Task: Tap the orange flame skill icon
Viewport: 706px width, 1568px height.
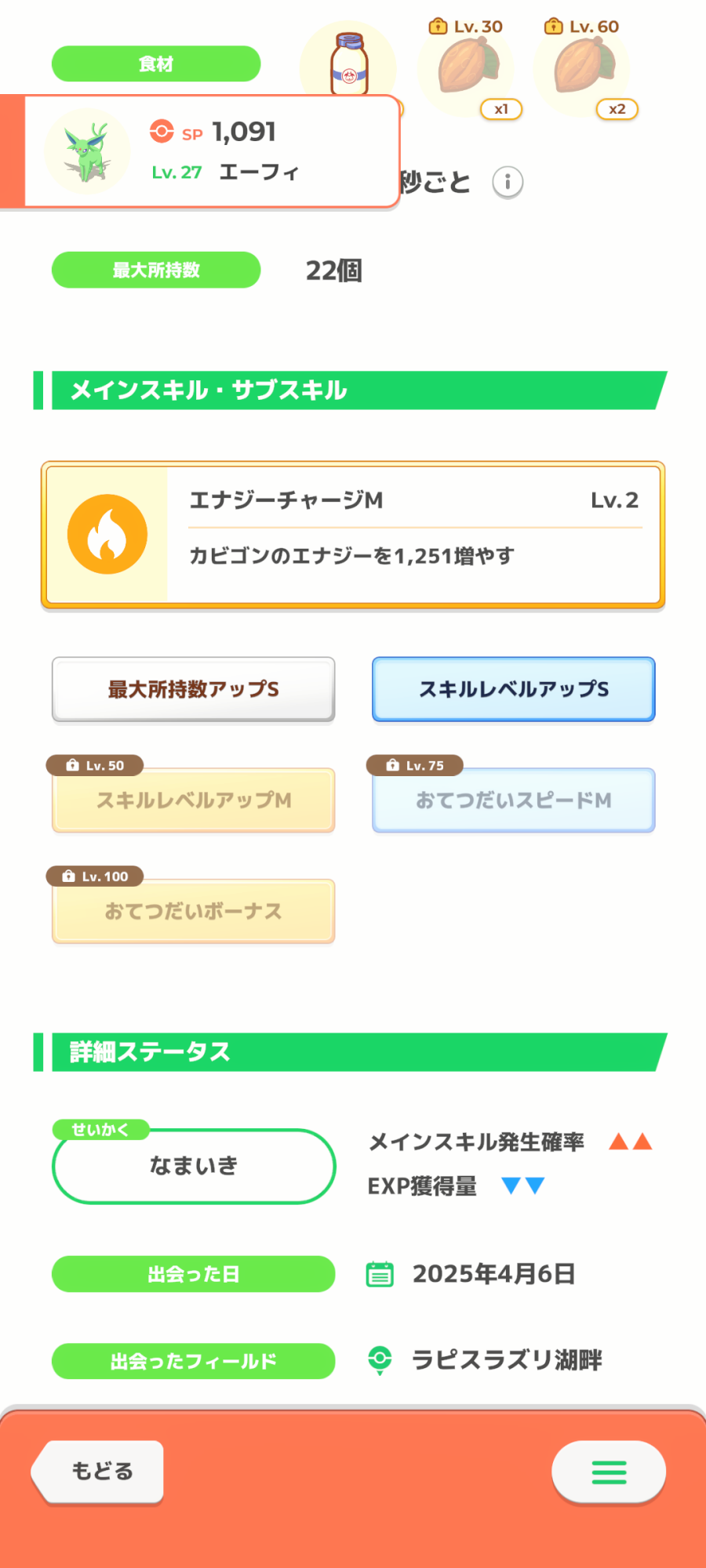Action: 107,535
